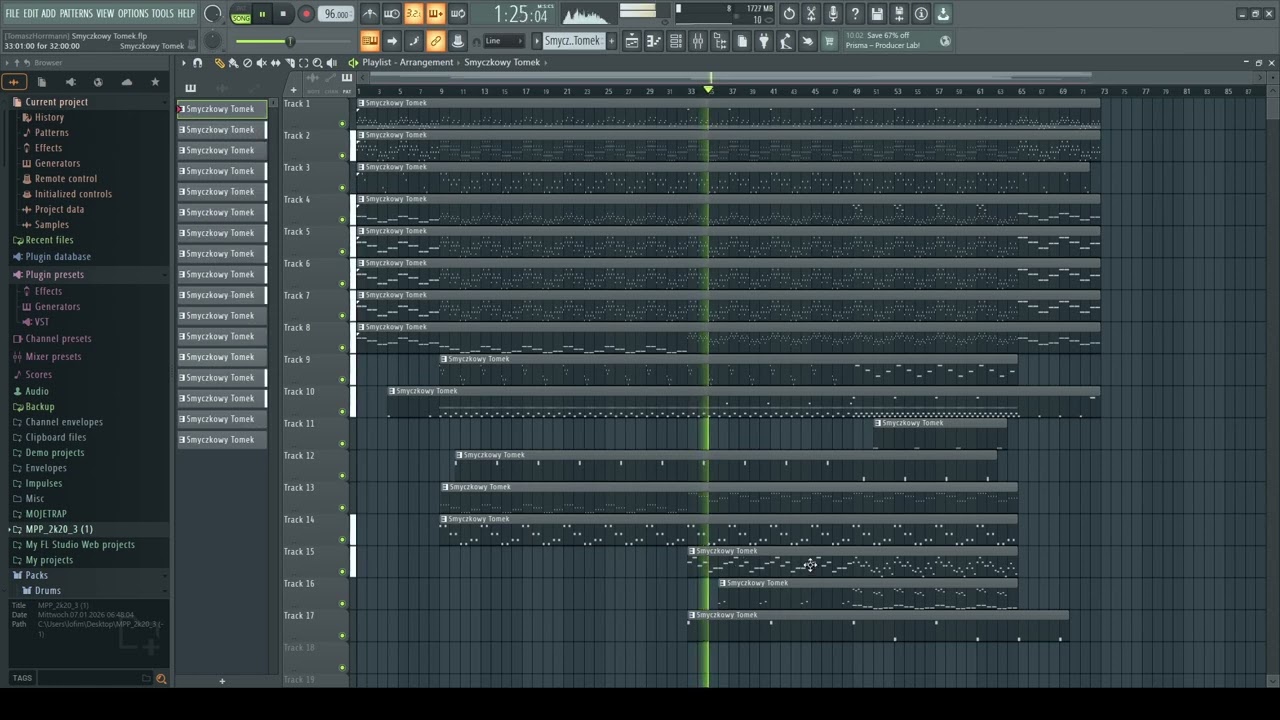The image size is (1280, 720).
Task: Select the paint brush tool in Playlist
Action: click(x=233, y=63)
